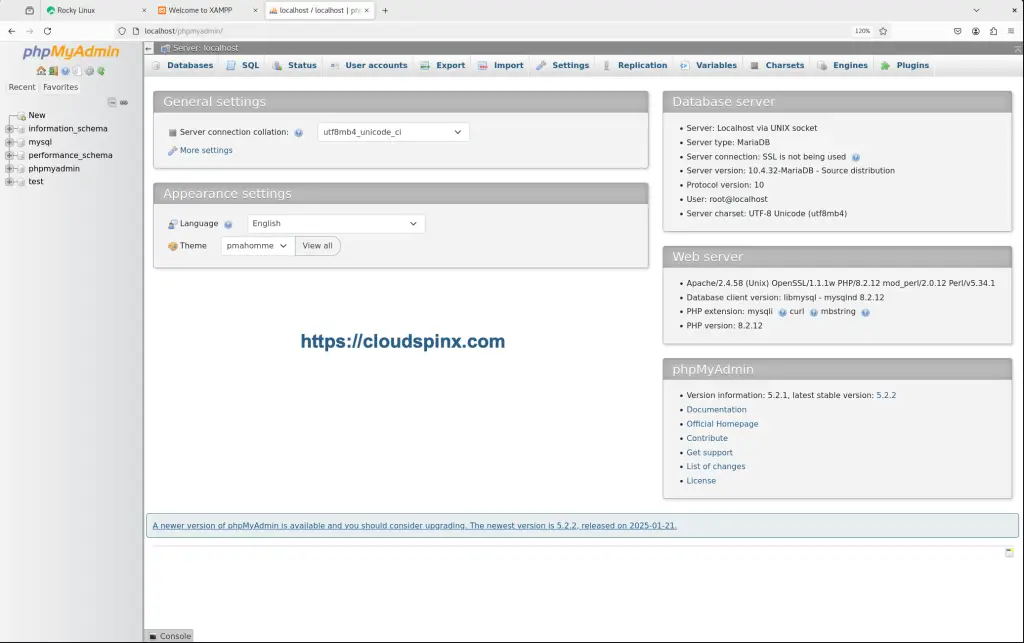Image resolution: width=1024 pixels, height=643 pixels.
Task: Open the phpMyAdmin upgrade notice link
Action: click(x=413, y=525)
